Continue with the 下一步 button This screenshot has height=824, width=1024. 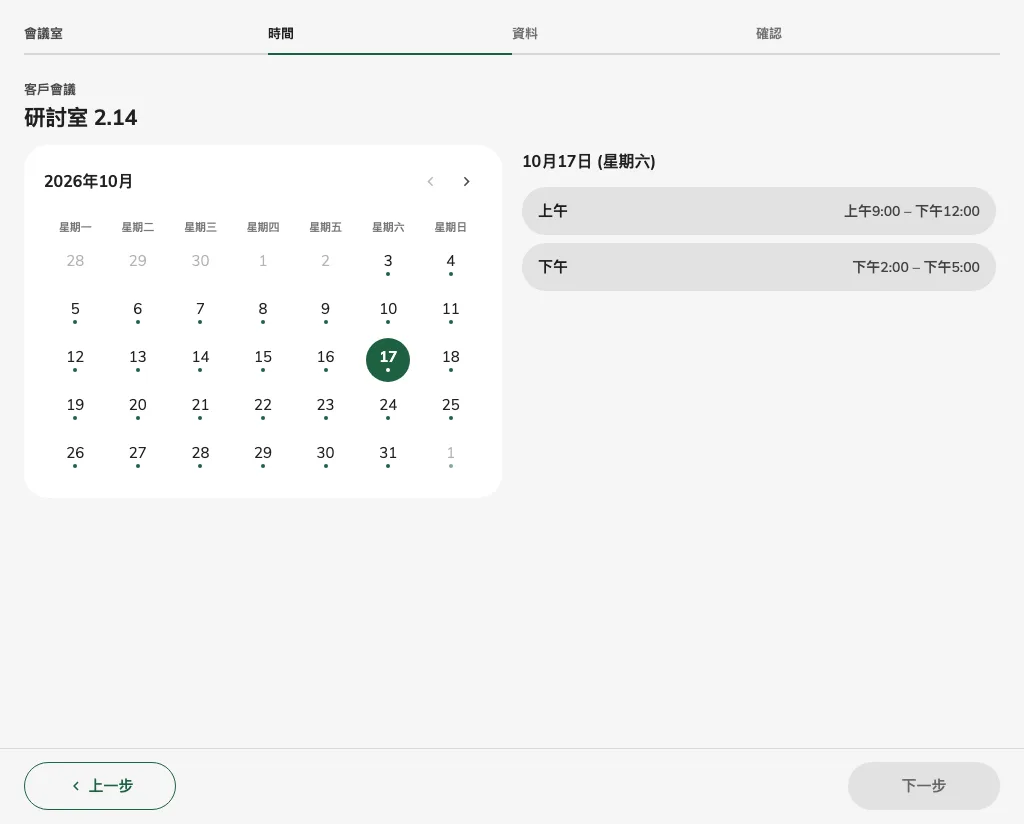coord(923,785)
